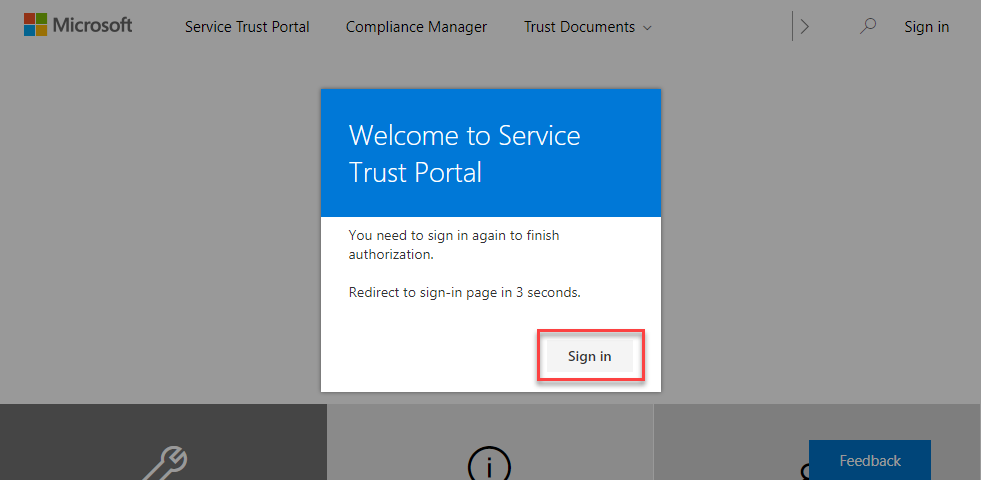
Task: Expand header with right chevron arrow
Action: 805,26
